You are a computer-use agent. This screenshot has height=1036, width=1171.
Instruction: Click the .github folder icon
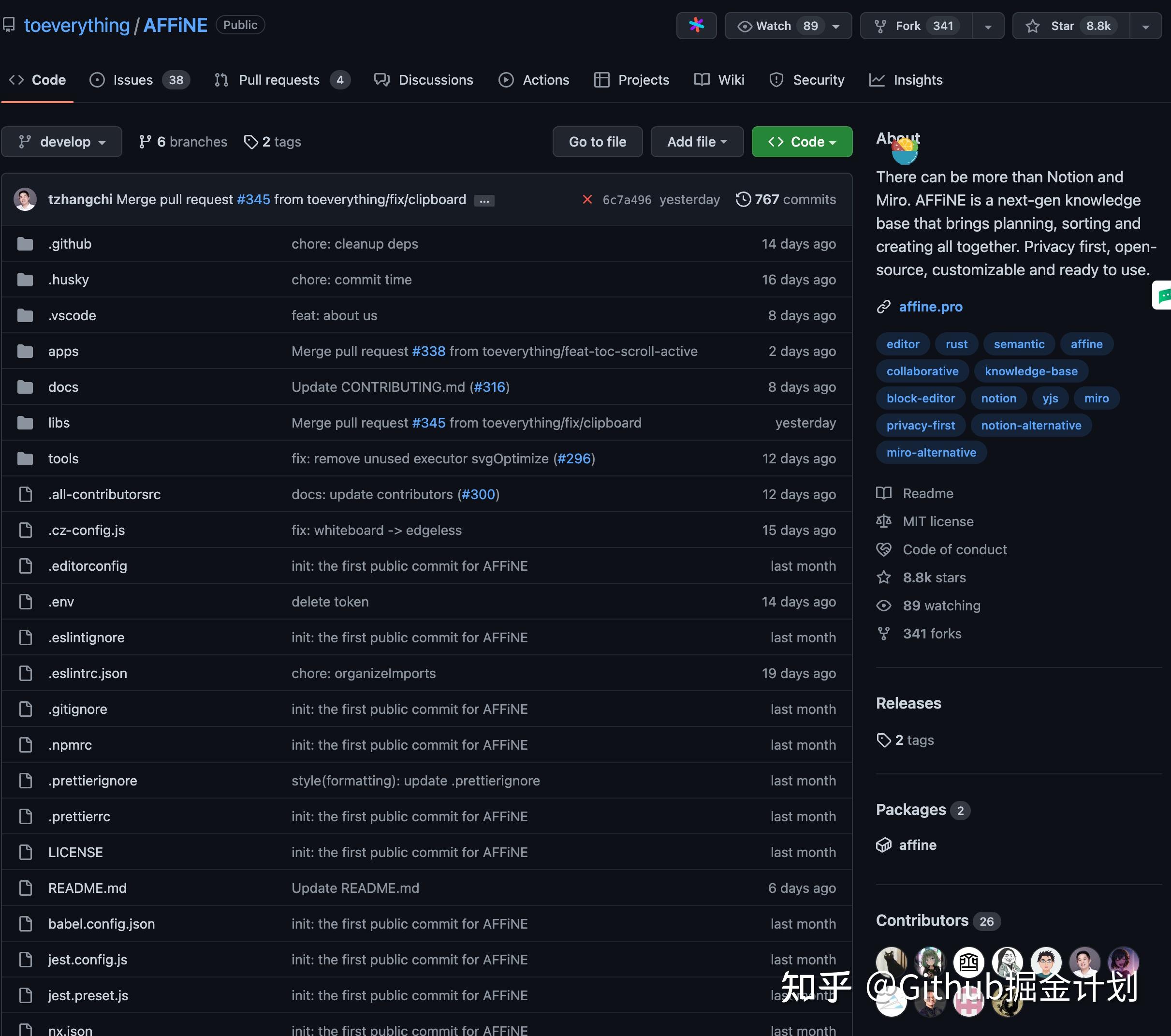(25, 244)
